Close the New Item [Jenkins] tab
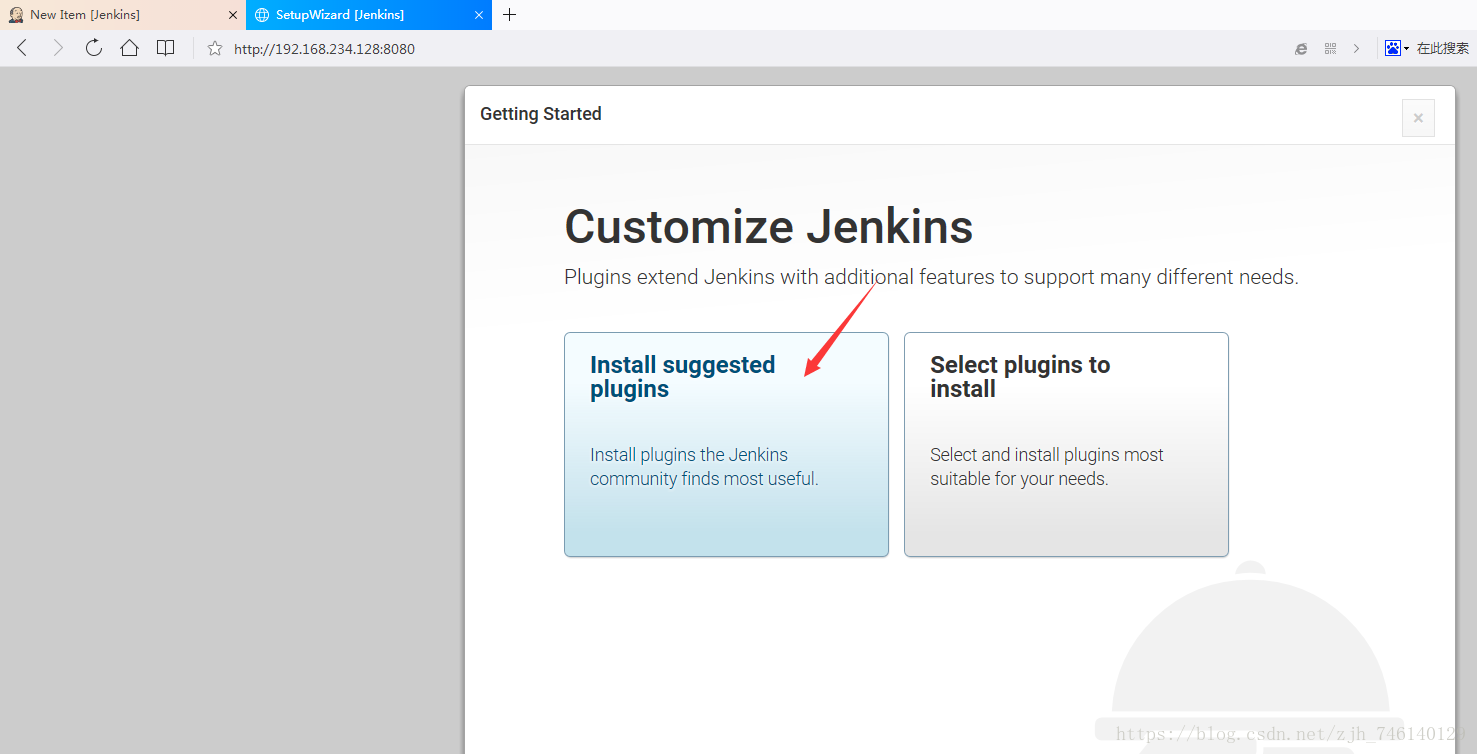This screenshot has height=754, width=1477. [x=233, y=15]
